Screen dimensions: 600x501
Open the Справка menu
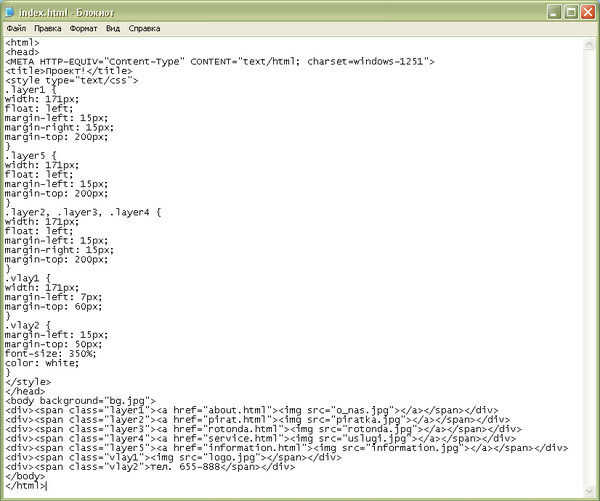pos(144,29)
